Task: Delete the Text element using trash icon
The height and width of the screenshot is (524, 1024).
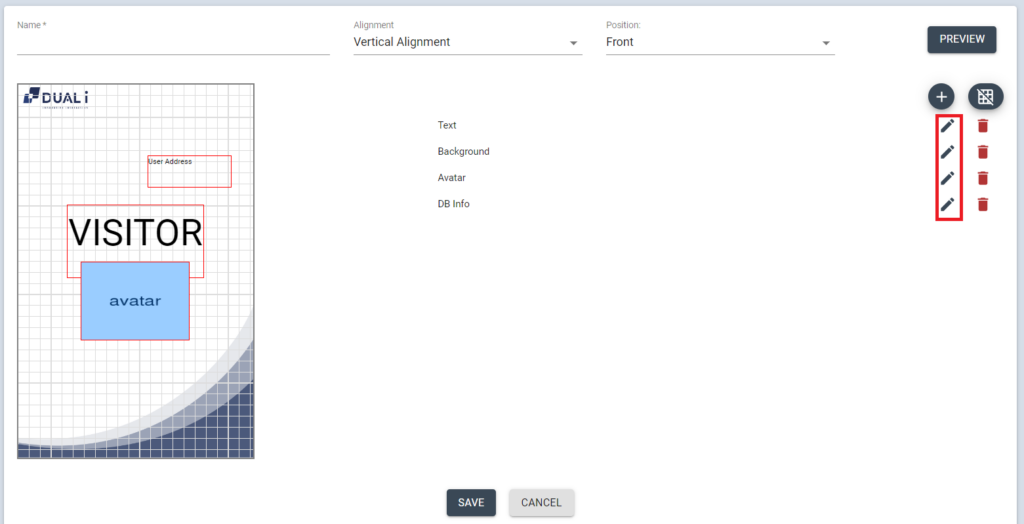Action: [x=983, y=126]
